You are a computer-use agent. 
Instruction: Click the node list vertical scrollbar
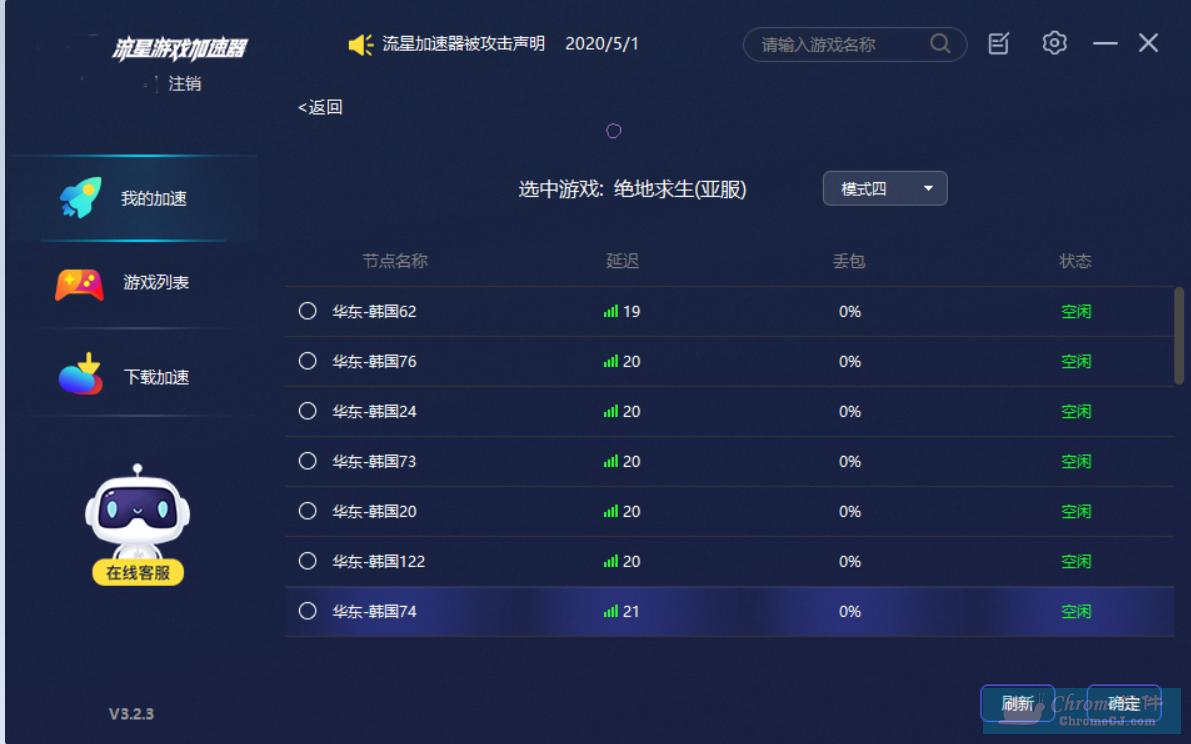click(1179, 335)
